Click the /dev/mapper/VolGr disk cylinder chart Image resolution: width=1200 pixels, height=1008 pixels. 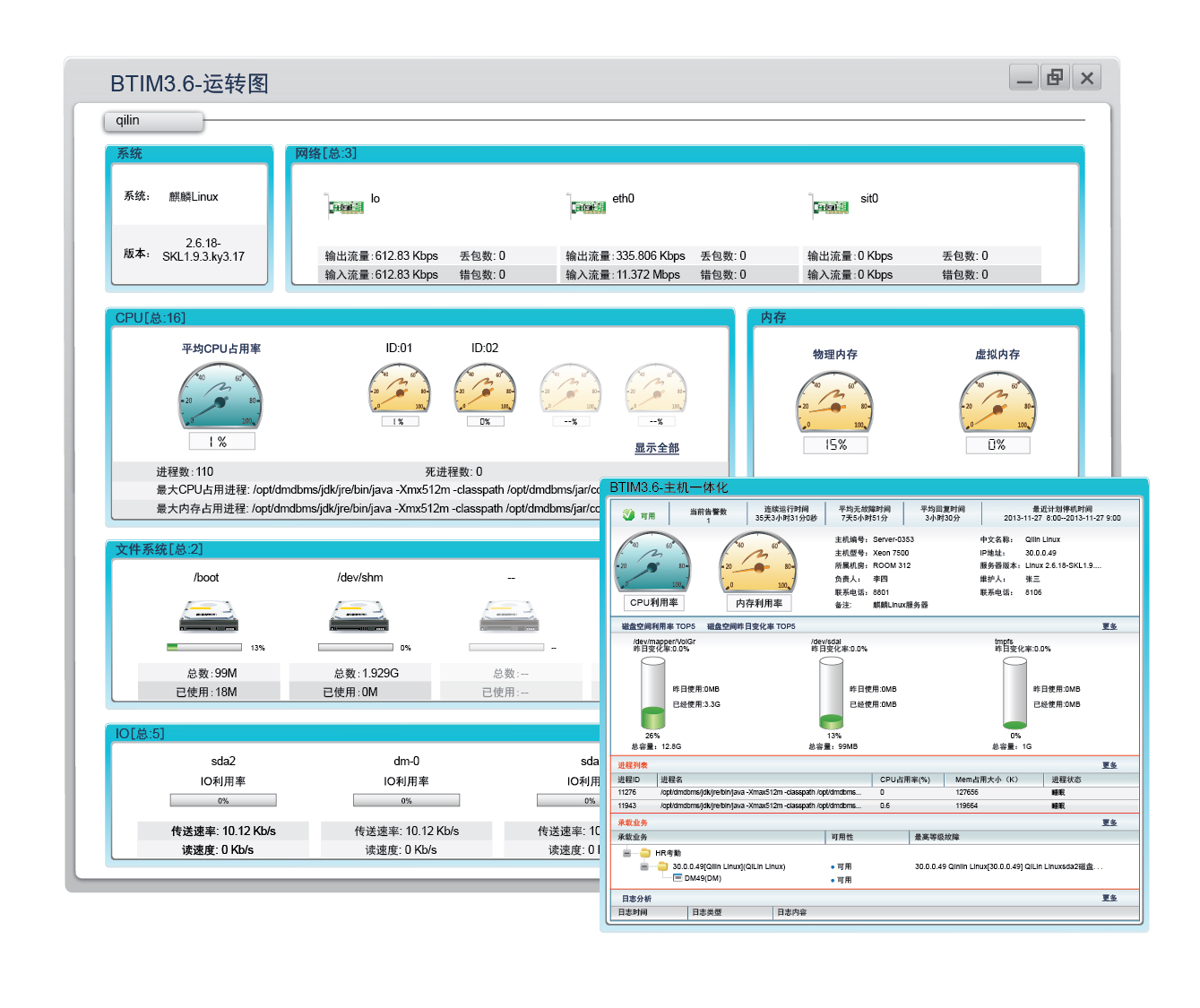(652, 693)
